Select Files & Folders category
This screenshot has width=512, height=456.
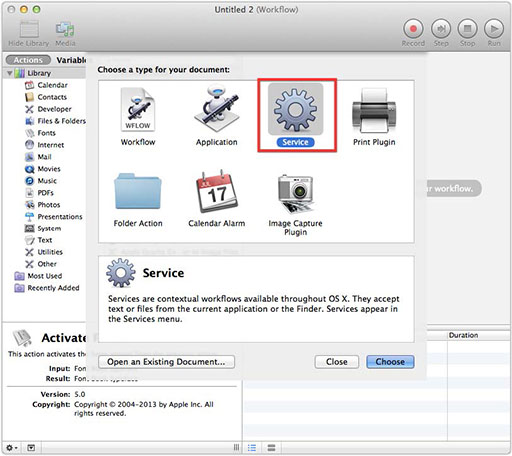point(55,121)
